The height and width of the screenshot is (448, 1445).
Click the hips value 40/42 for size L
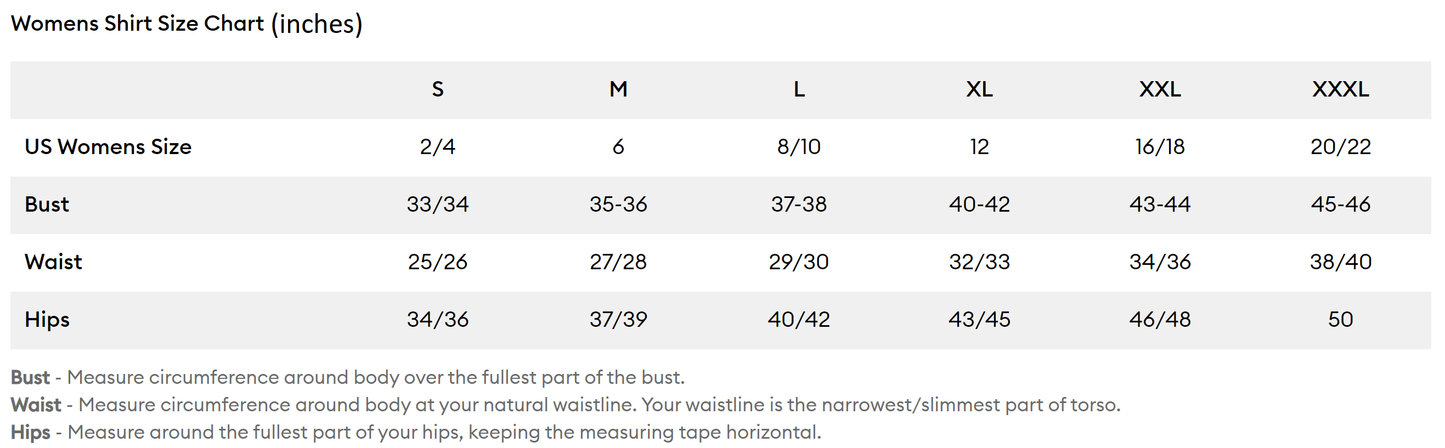point(799,320)
